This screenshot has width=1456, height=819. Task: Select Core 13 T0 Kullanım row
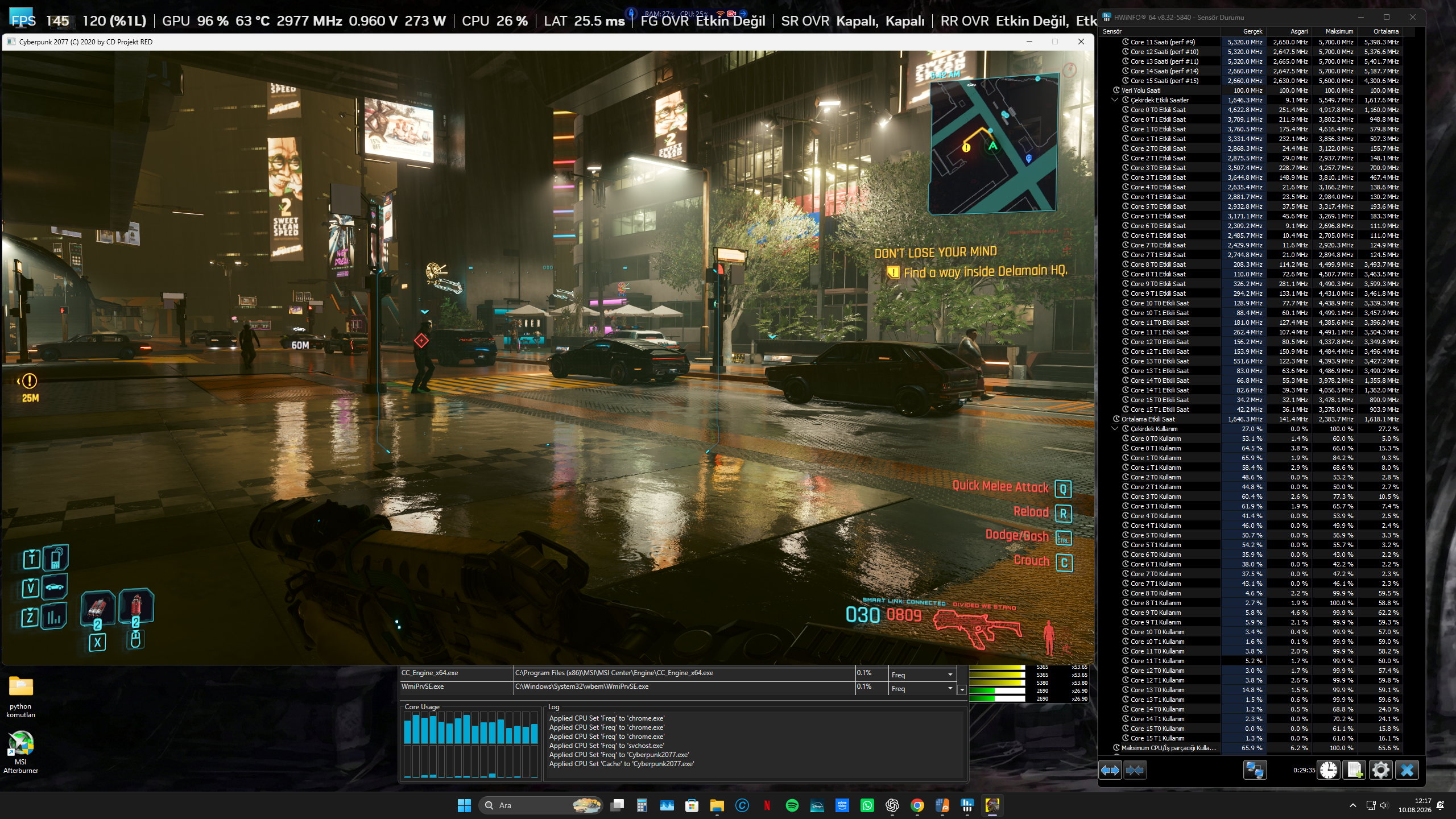click(1250, 690)
